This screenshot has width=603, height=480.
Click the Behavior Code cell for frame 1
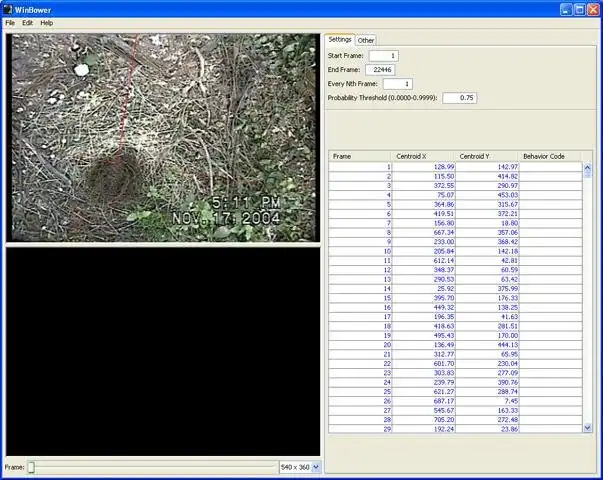click(551, 167)
